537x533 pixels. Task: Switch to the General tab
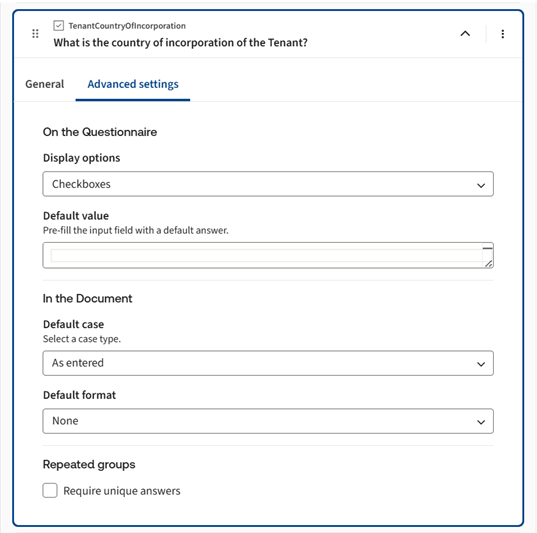click(45, 84)
